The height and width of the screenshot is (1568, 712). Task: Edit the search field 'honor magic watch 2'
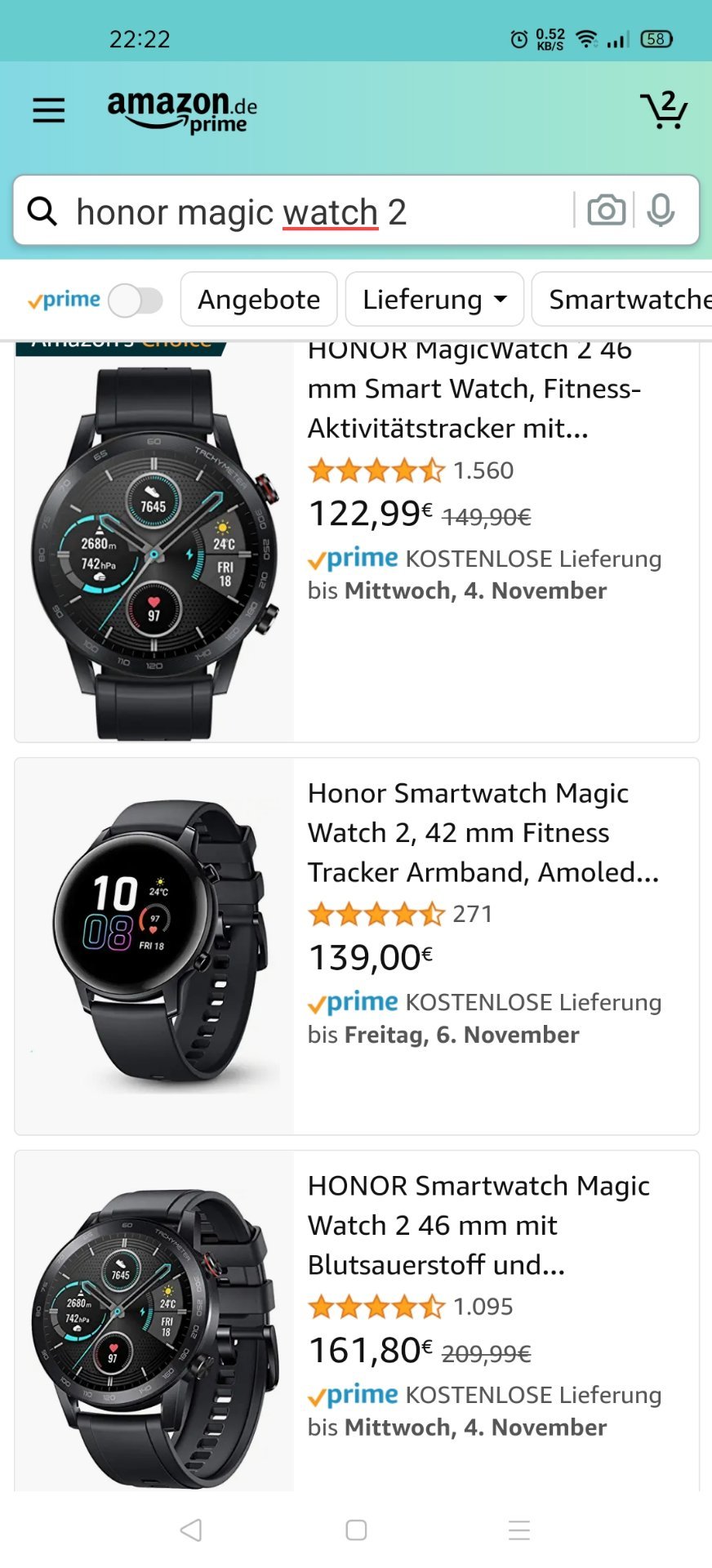coord(323,212)
